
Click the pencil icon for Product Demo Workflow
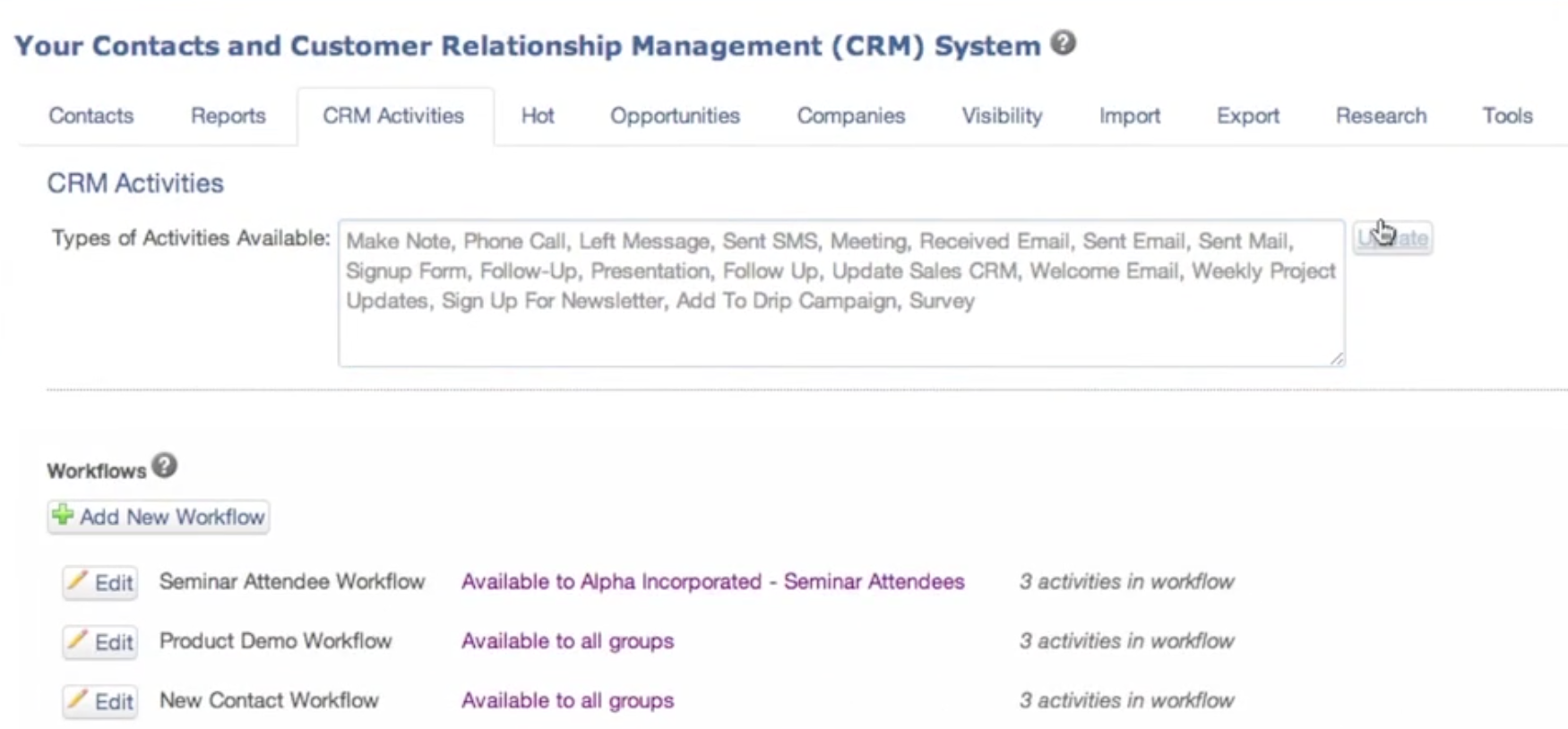coord(78,640)
